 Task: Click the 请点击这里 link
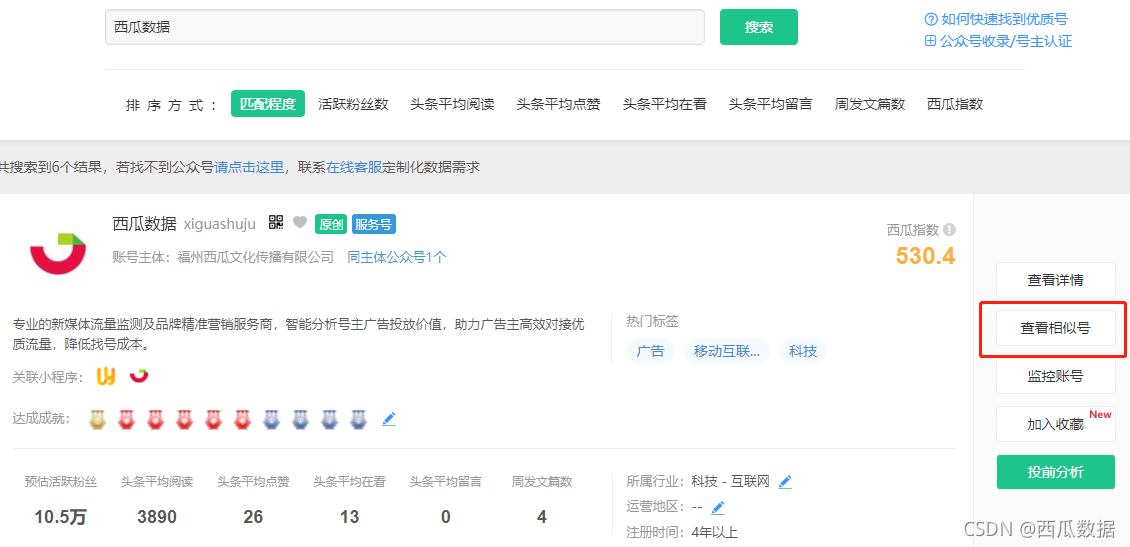click(x=249, y=167)
